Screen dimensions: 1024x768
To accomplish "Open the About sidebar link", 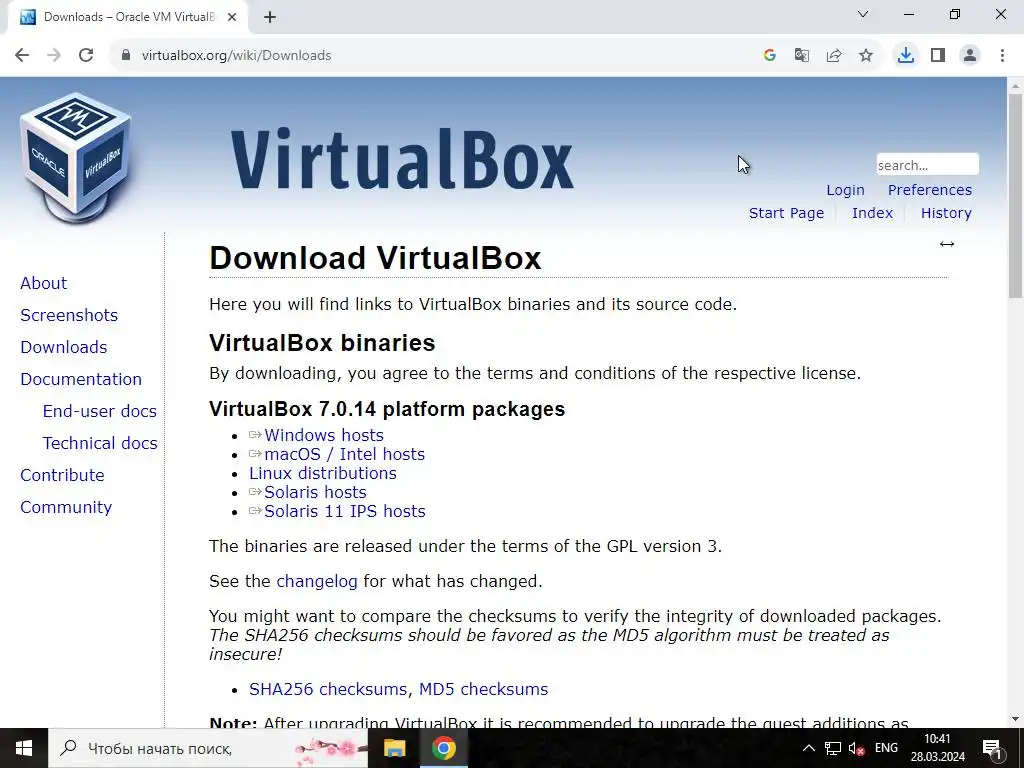I will (x=44, y=283).
